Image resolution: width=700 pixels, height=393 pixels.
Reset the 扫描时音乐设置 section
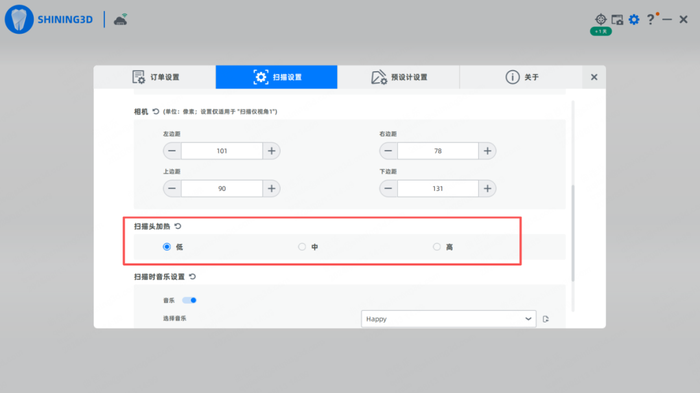pos(192,276)
